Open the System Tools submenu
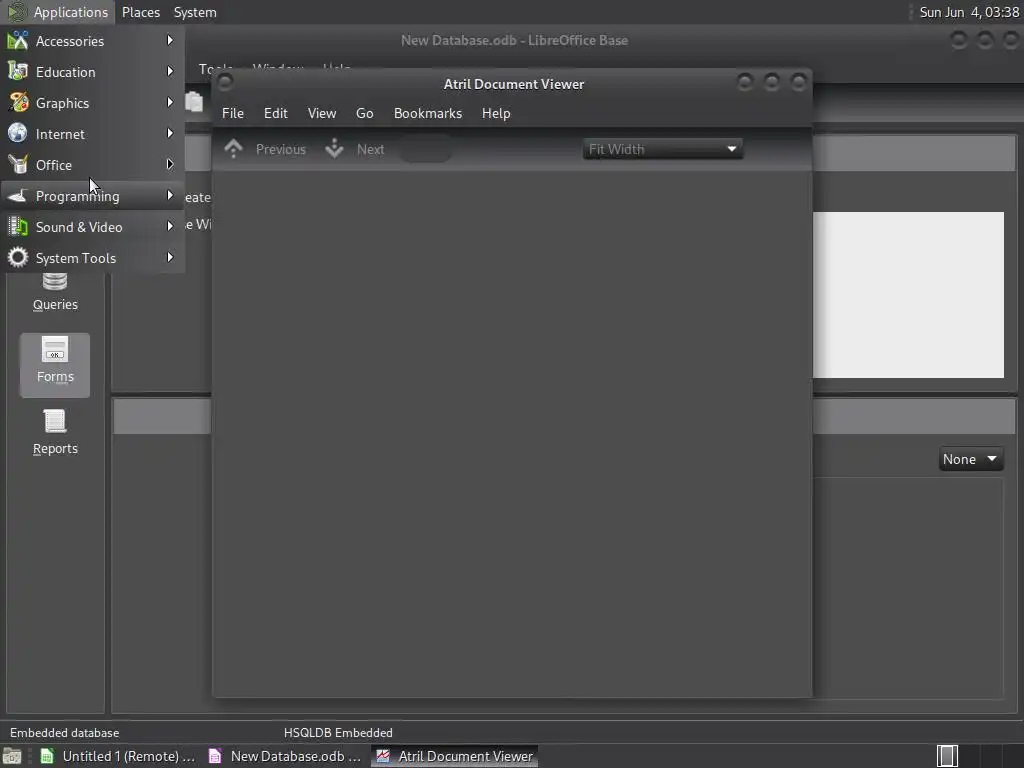The image size is (1024, 768). [92, 258]
